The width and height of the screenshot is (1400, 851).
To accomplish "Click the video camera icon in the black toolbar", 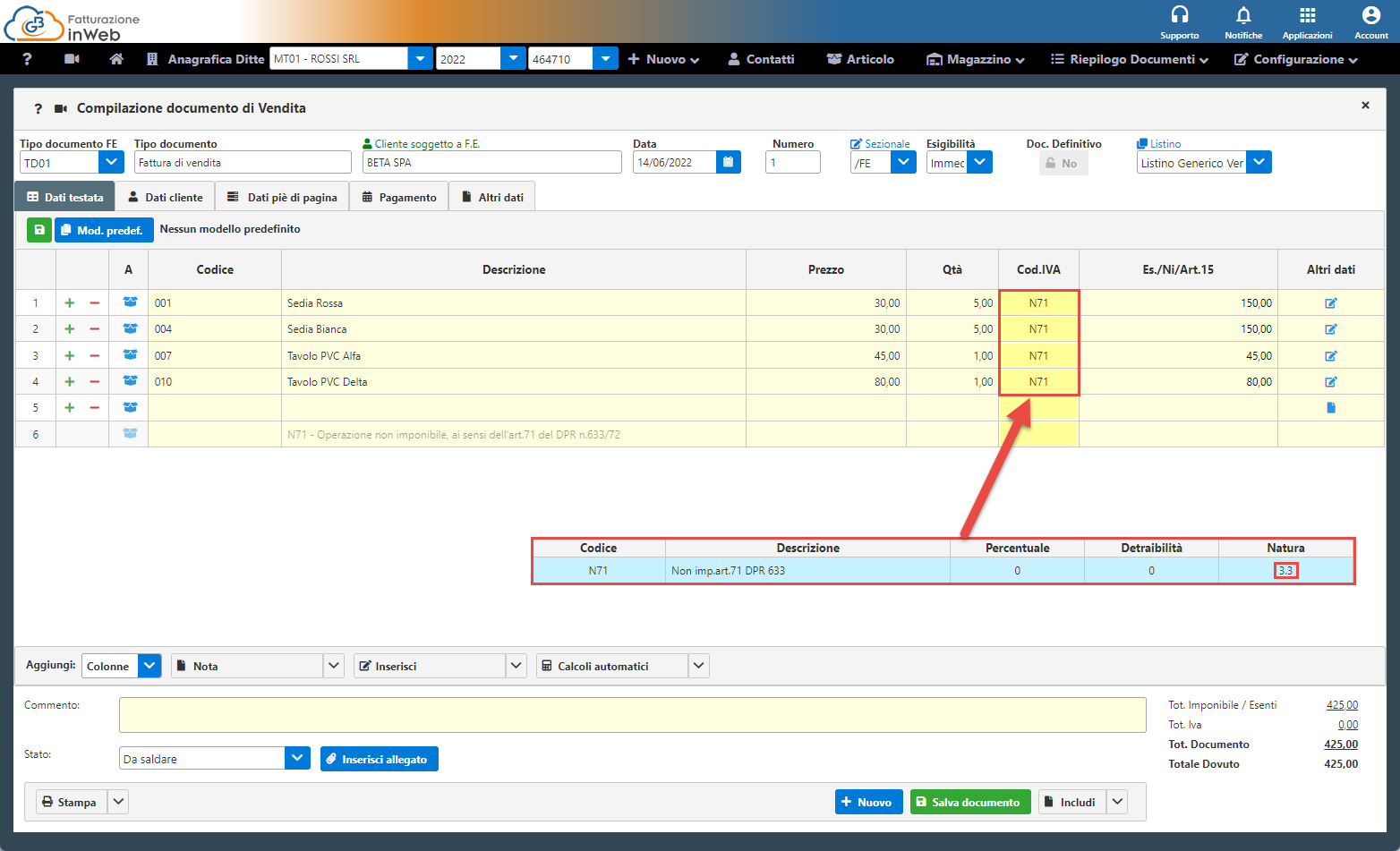I will (73, 59).
